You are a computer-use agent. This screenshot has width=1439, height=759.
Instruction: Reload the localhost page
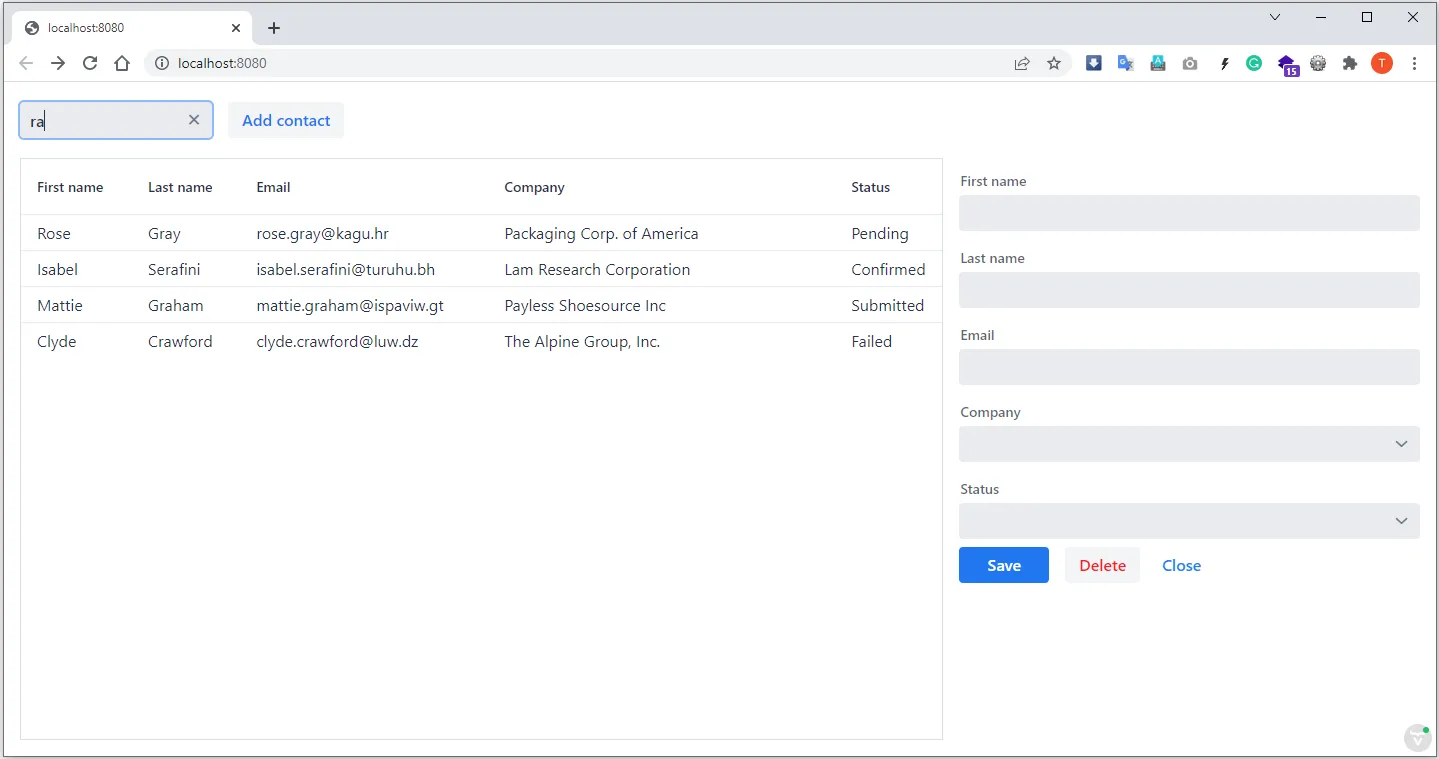point(90,63)
